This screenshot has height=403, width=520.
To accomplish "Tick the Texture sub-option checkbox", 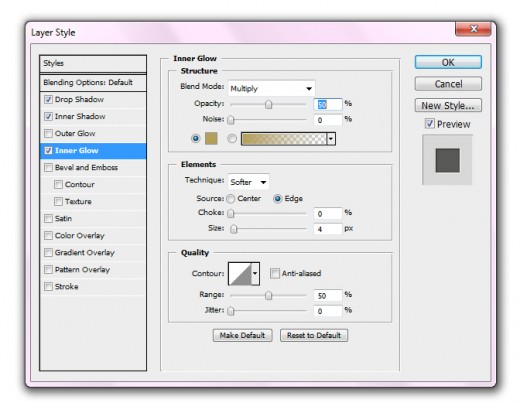I will click(x=58, y=201).
